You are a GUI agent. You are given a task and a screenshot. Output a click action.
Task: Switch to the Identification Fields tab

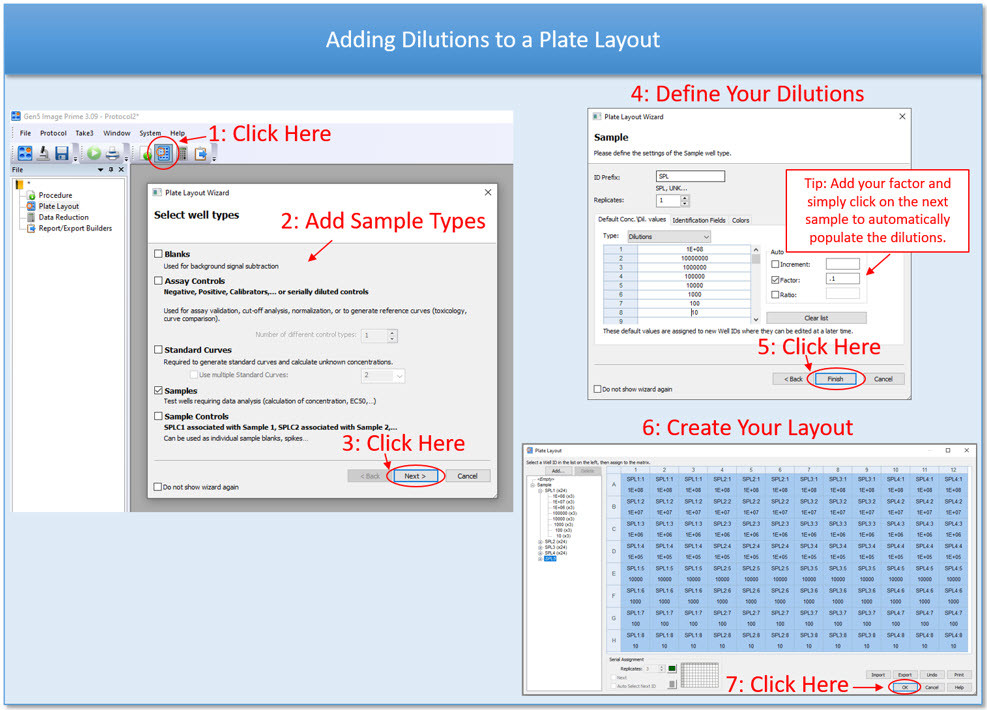click(699, 220)
